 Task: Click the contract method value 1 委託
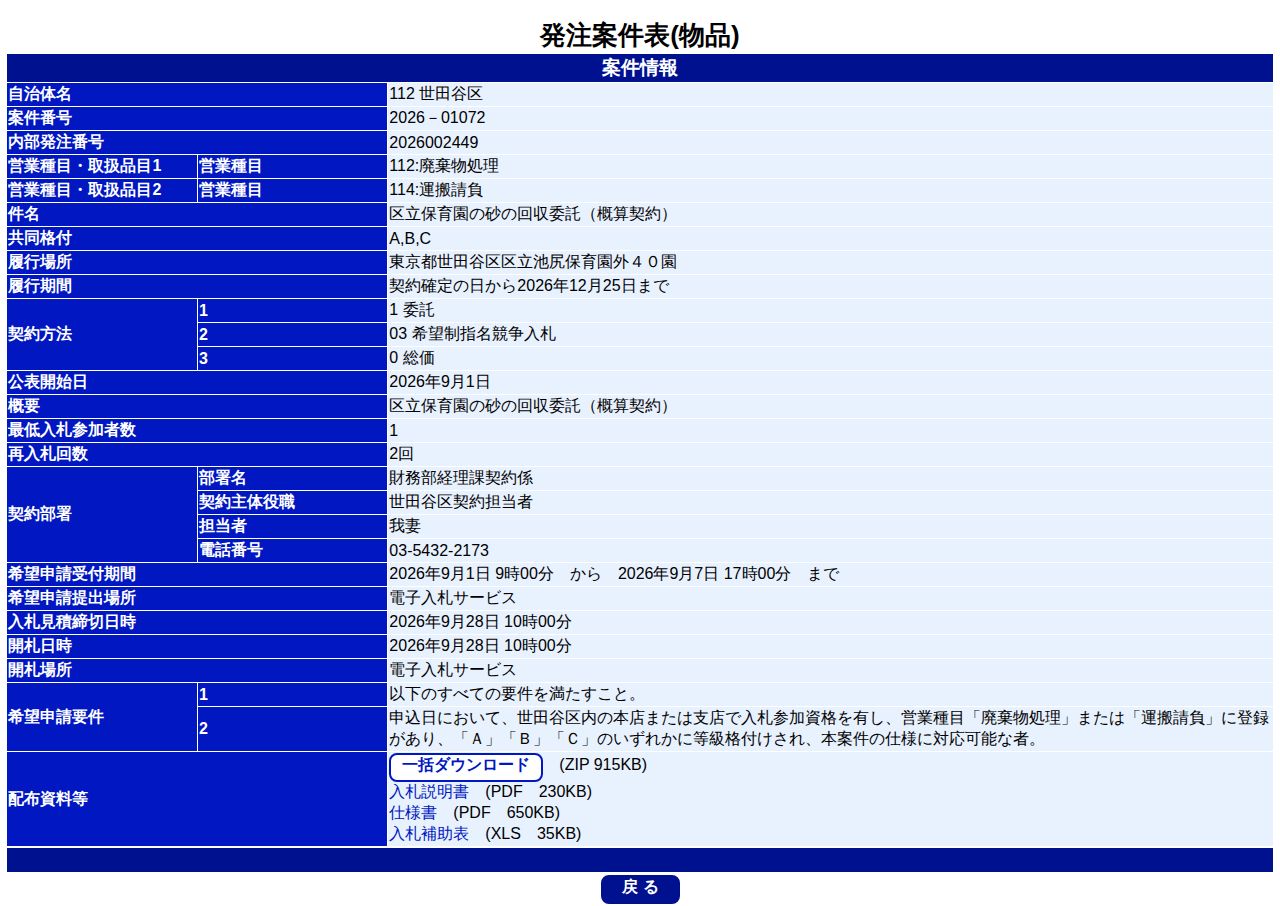pos(411,310)
